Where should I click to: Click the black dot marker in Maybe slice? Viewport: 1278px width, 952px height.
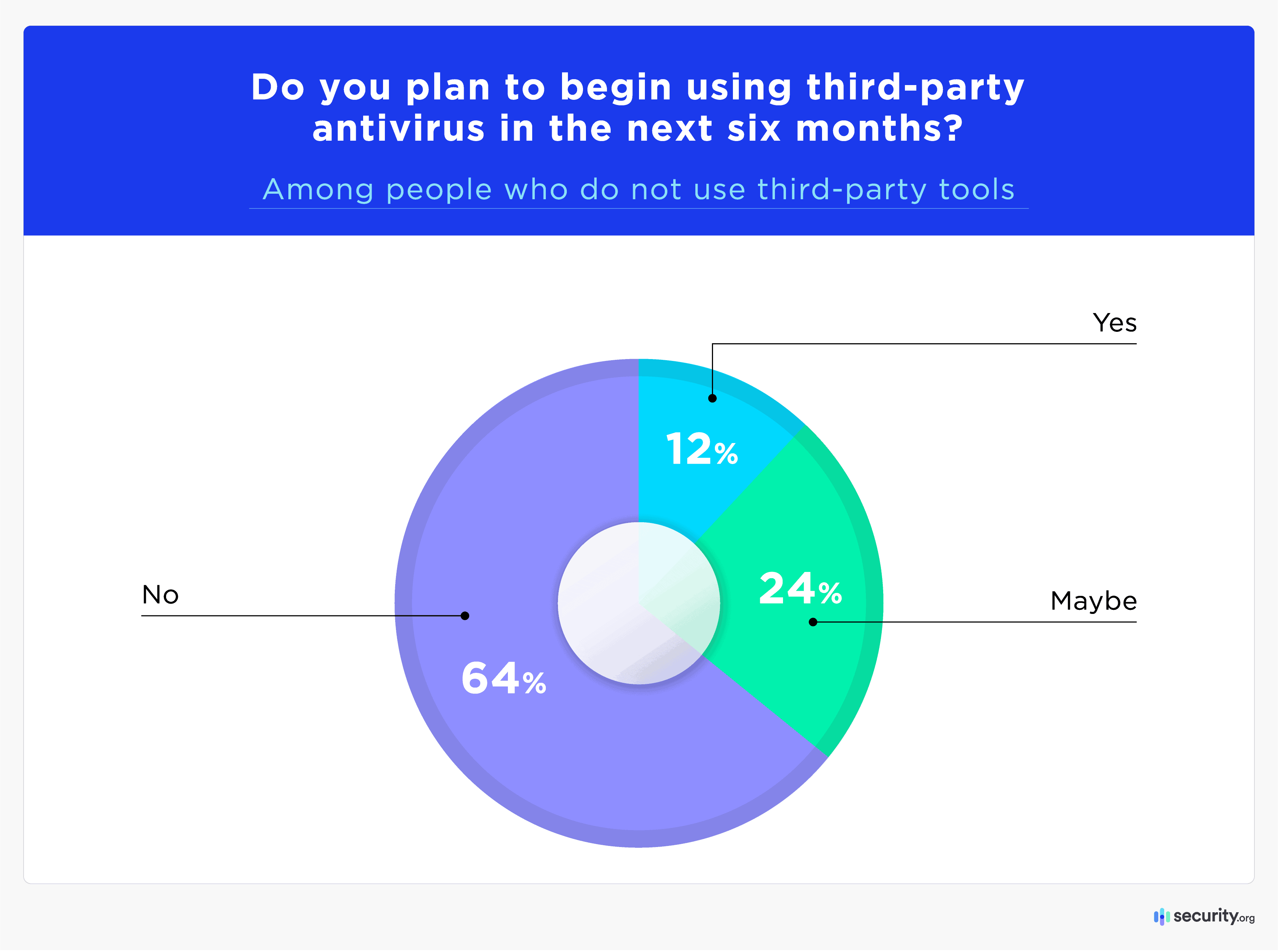click(x=813, y=622)
